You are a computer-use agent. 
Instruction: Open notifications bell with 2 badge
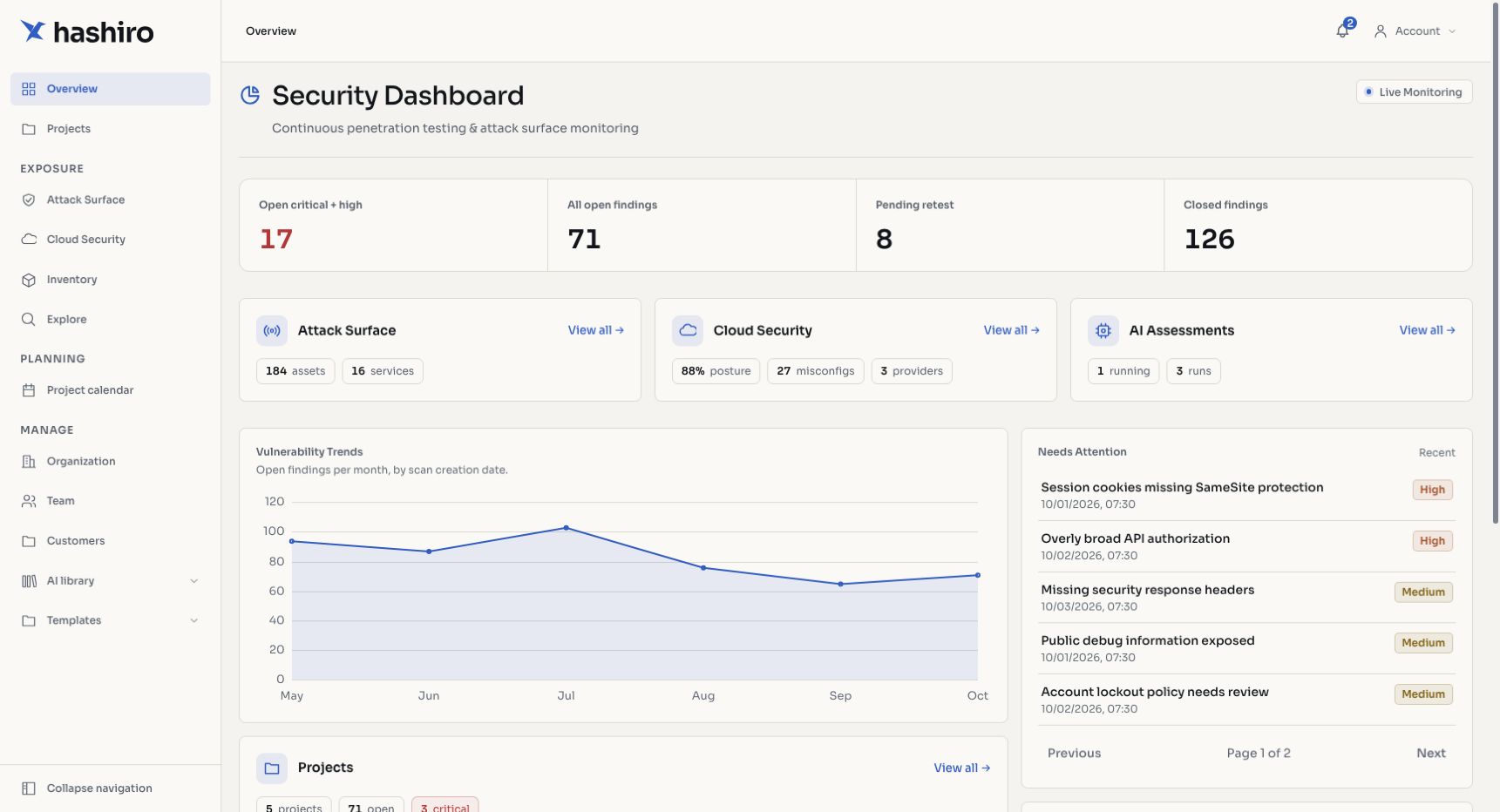click(1343, 30)
